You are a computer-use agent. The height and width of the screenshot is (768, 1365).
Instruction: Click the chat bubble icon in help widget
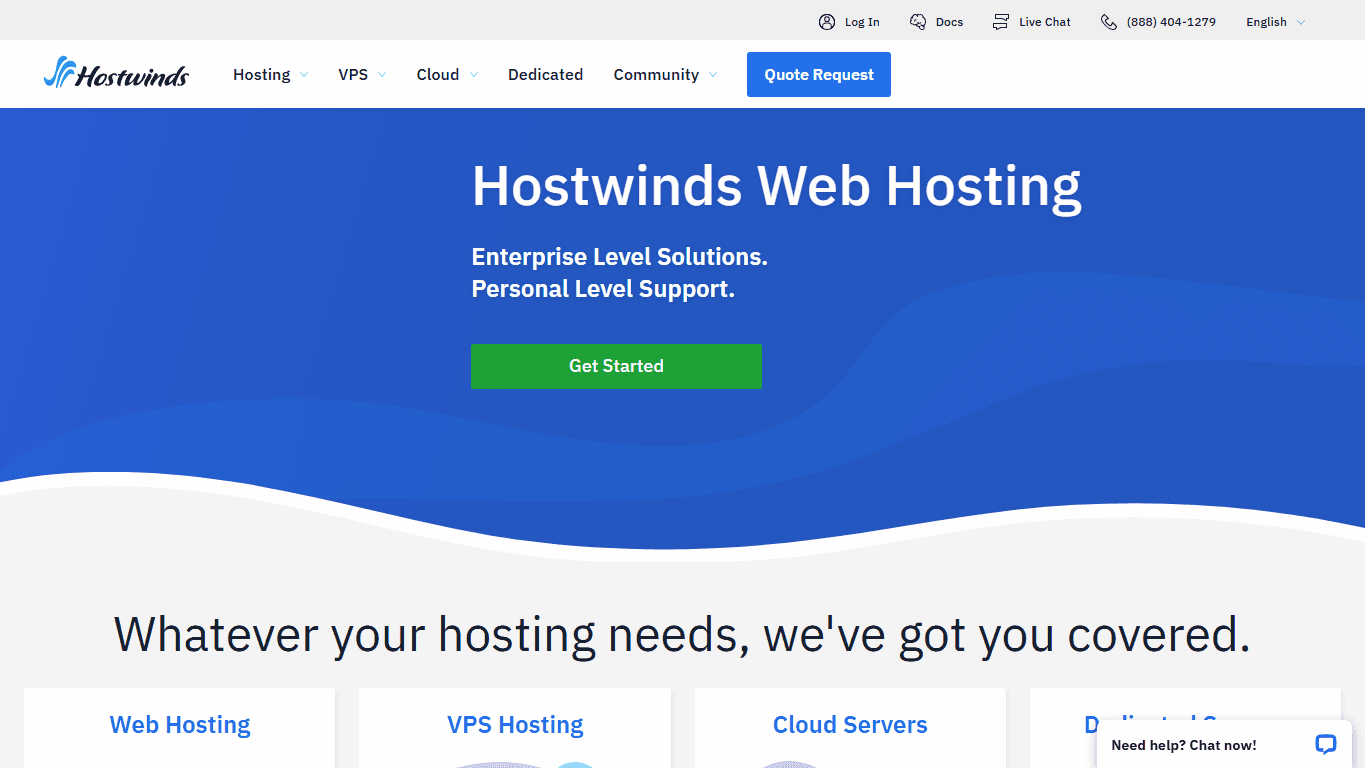(x=1326, y=744)
